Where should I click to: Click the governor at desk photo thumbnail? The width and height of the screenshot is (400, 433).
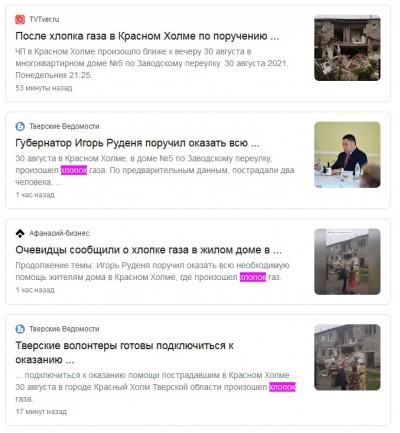point(347,155)
